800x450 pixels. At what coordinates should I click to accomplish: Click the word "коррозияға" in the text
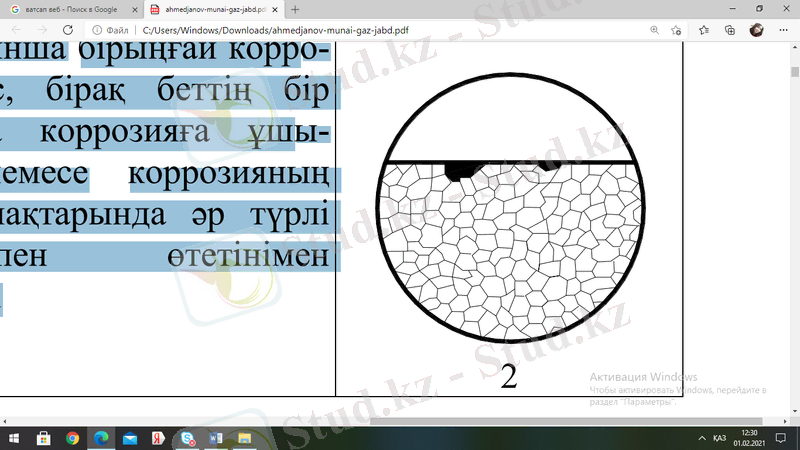pos(124,132)
